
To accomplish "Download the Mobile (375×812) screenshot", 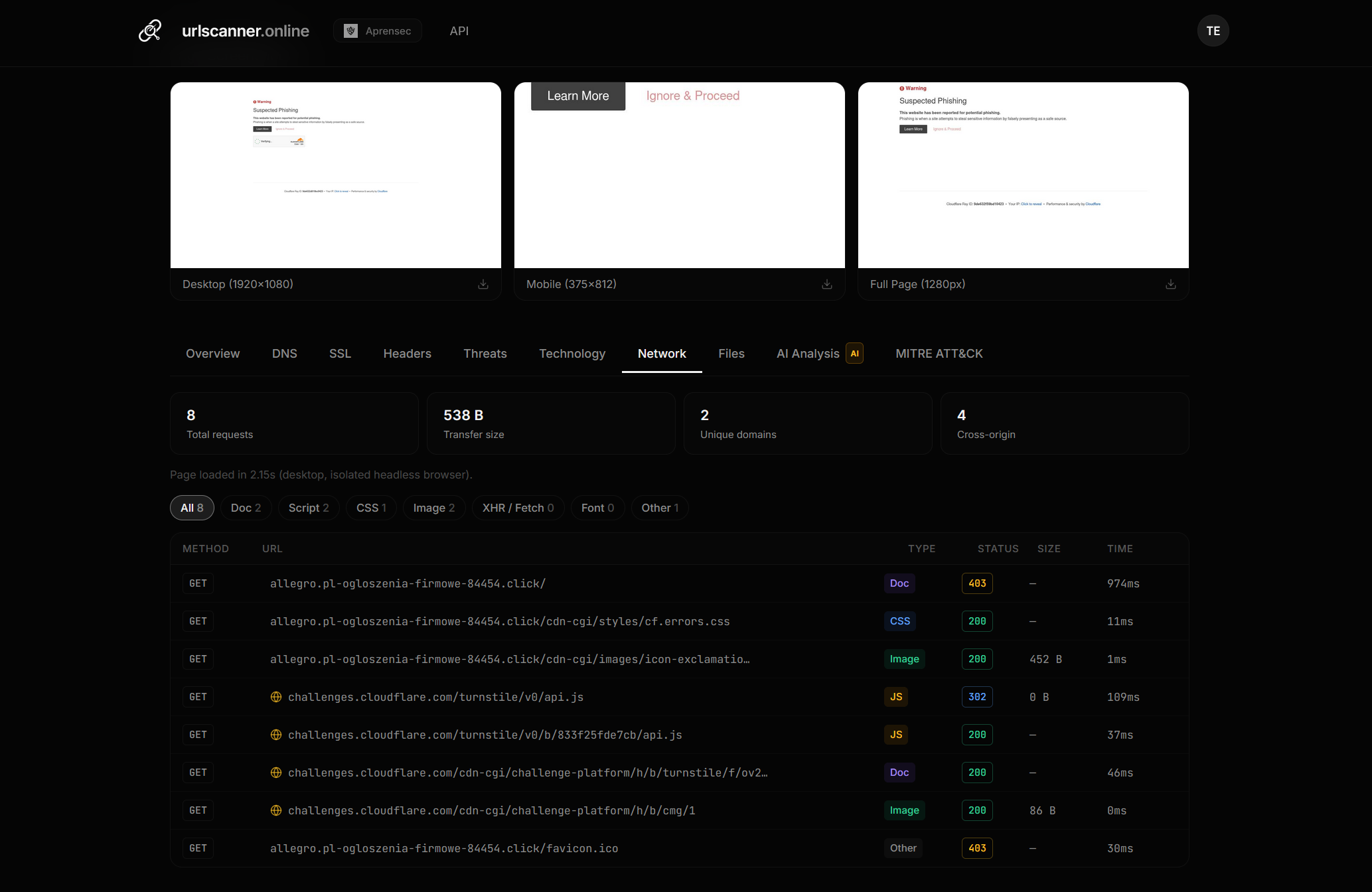I will [x=826, y=283].
